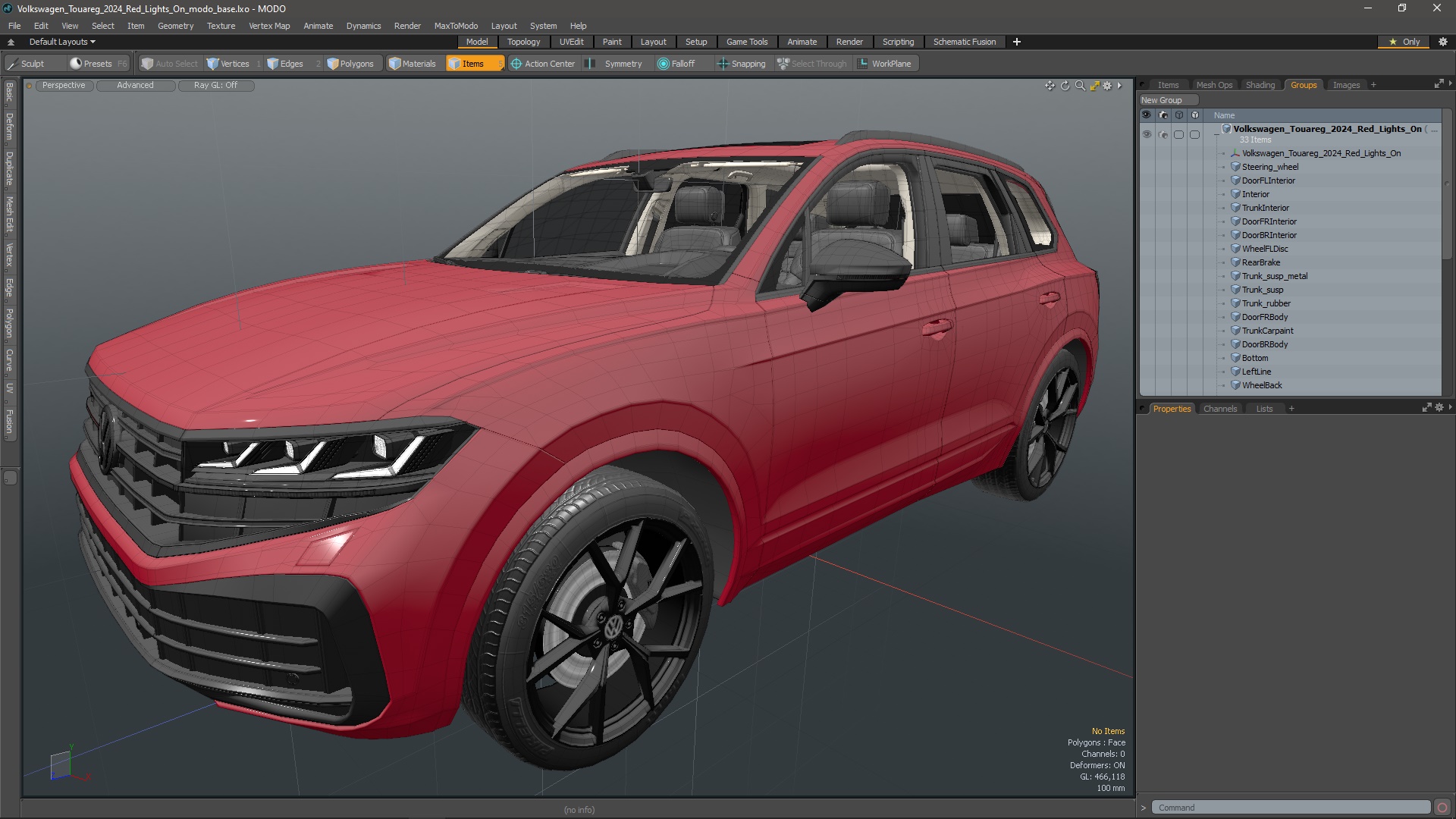Switch to the UVEdit layout tab
This screenshot has height=819, width=1456.
point(571,42)
